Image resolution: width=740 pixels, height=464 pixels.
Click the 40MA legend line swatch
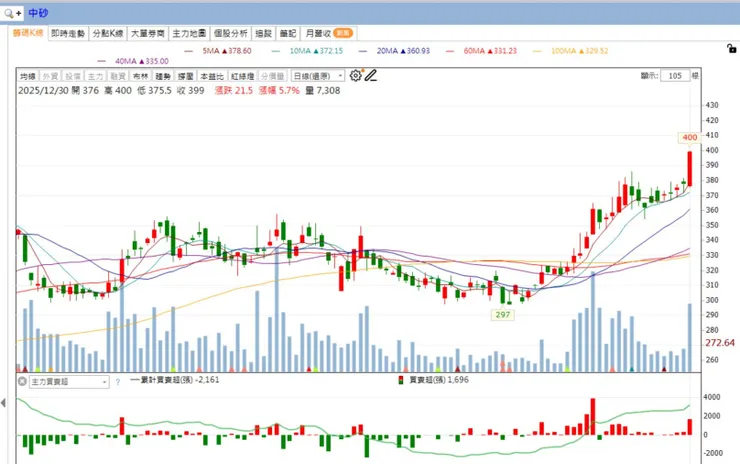click(101, 61)
